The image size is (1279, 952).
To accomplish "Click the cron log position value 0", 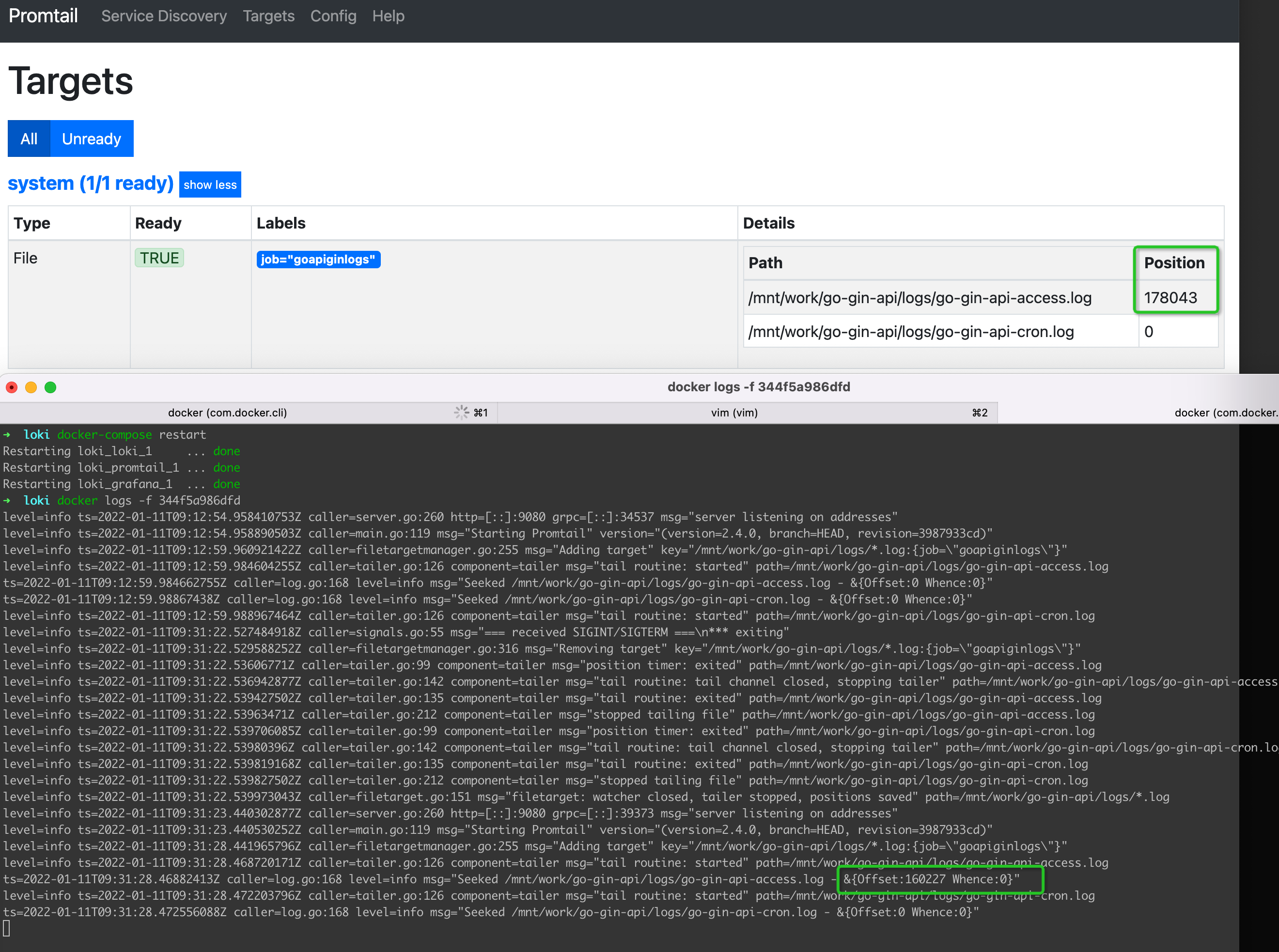I will (1148, 331).
